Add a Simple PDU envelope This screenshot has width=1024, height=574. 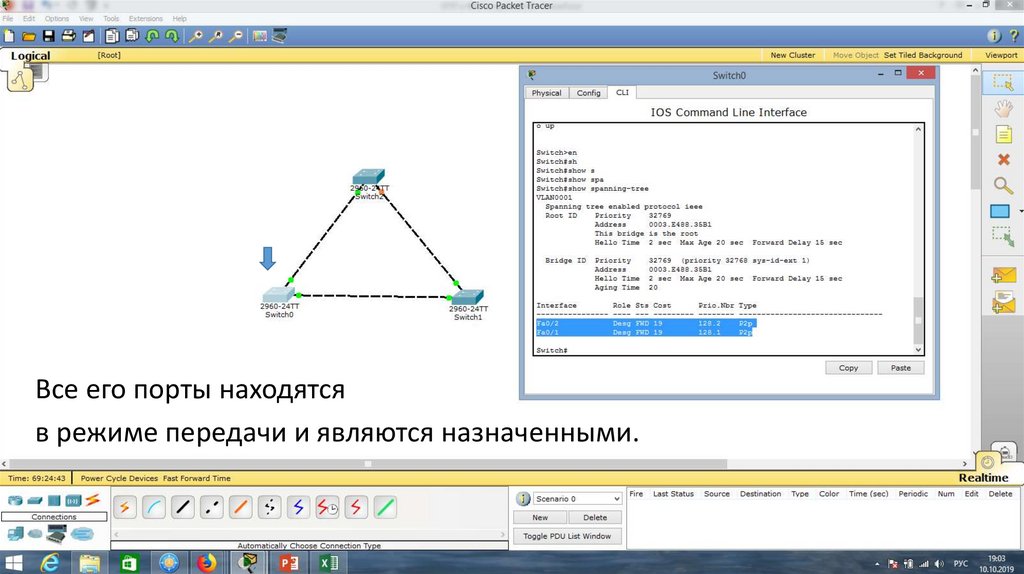[1003, 275]
